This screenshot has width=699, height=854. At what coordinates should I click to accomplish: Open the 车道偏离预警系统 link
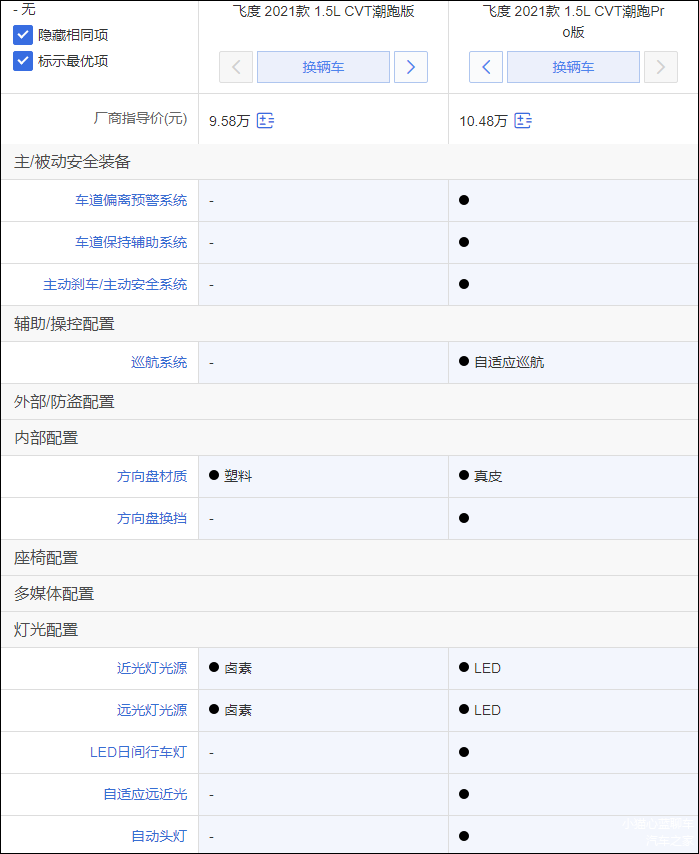[131, 200]
